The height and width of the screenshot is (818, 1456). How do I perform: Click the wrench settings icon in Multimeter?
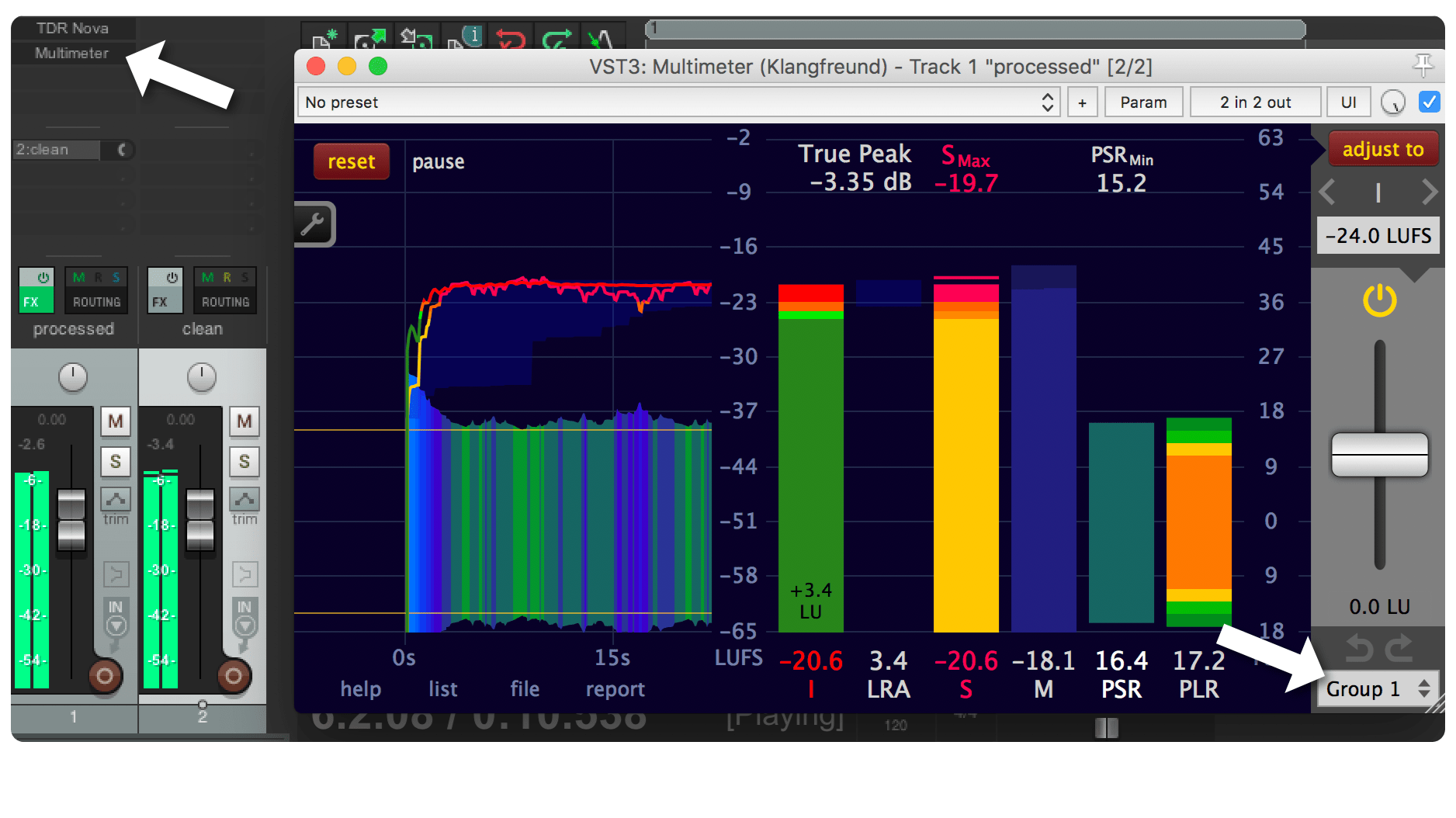(313, 224)
